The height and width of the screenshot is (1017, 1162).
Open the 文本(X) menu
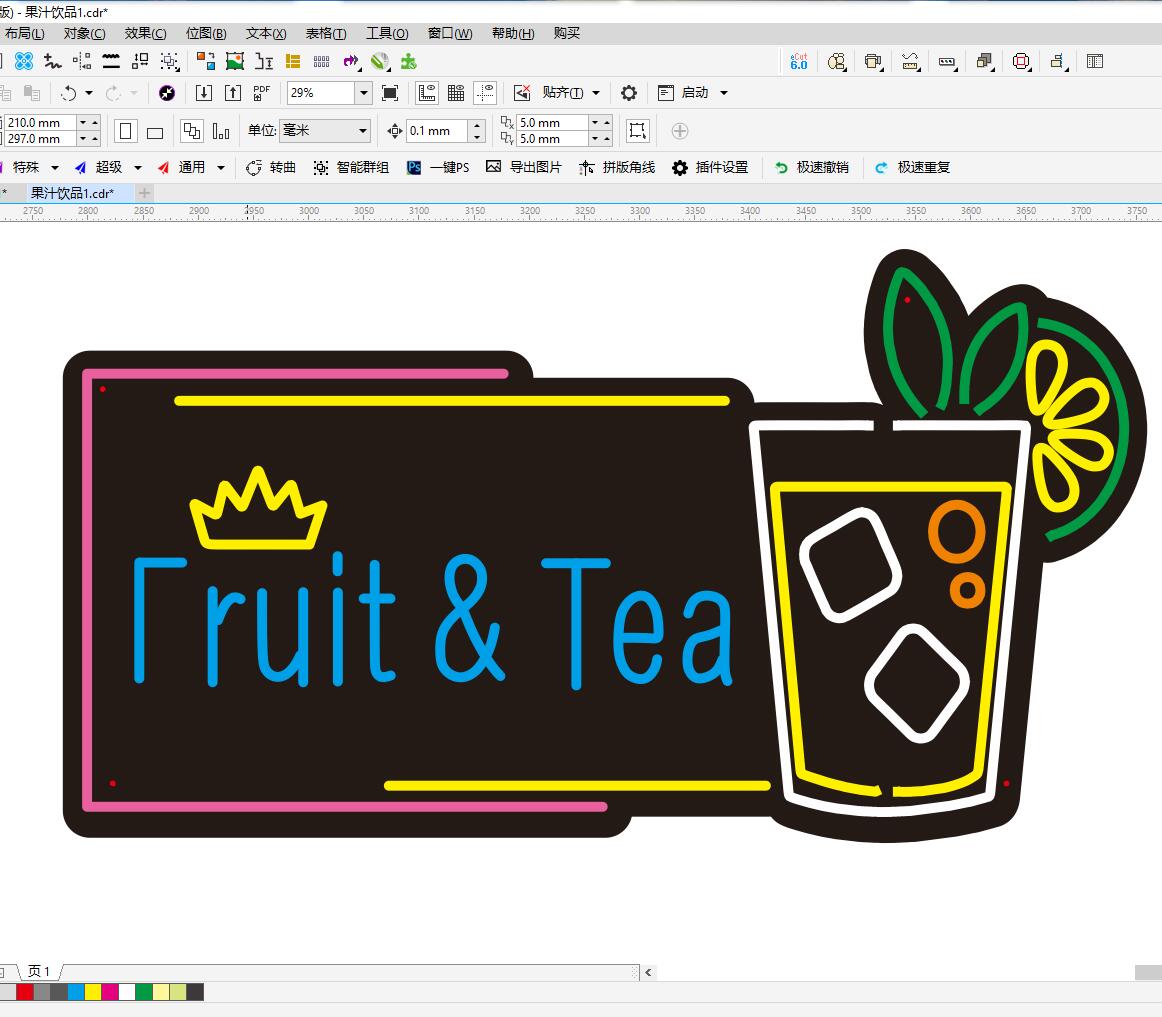click(266, 33)
